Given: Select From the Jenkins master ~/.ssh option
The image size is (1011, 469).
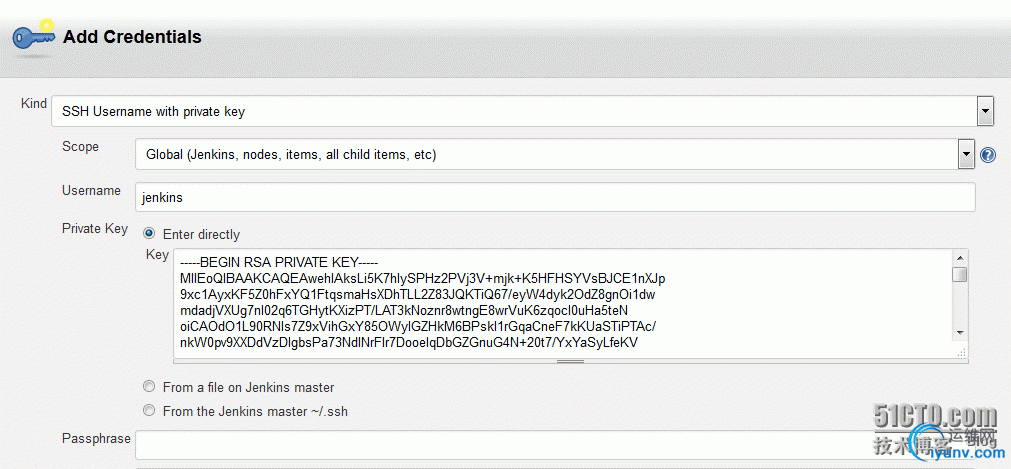Looking at the screenshot, I should coord(150,411).
